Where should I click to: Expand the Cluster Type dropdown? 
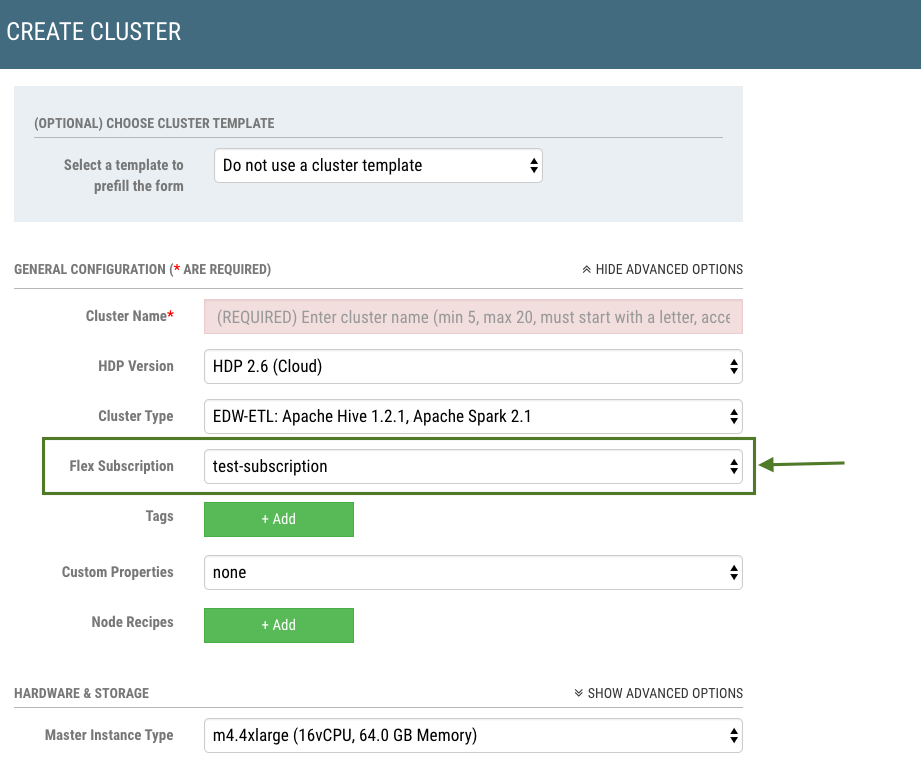point(473,417)
